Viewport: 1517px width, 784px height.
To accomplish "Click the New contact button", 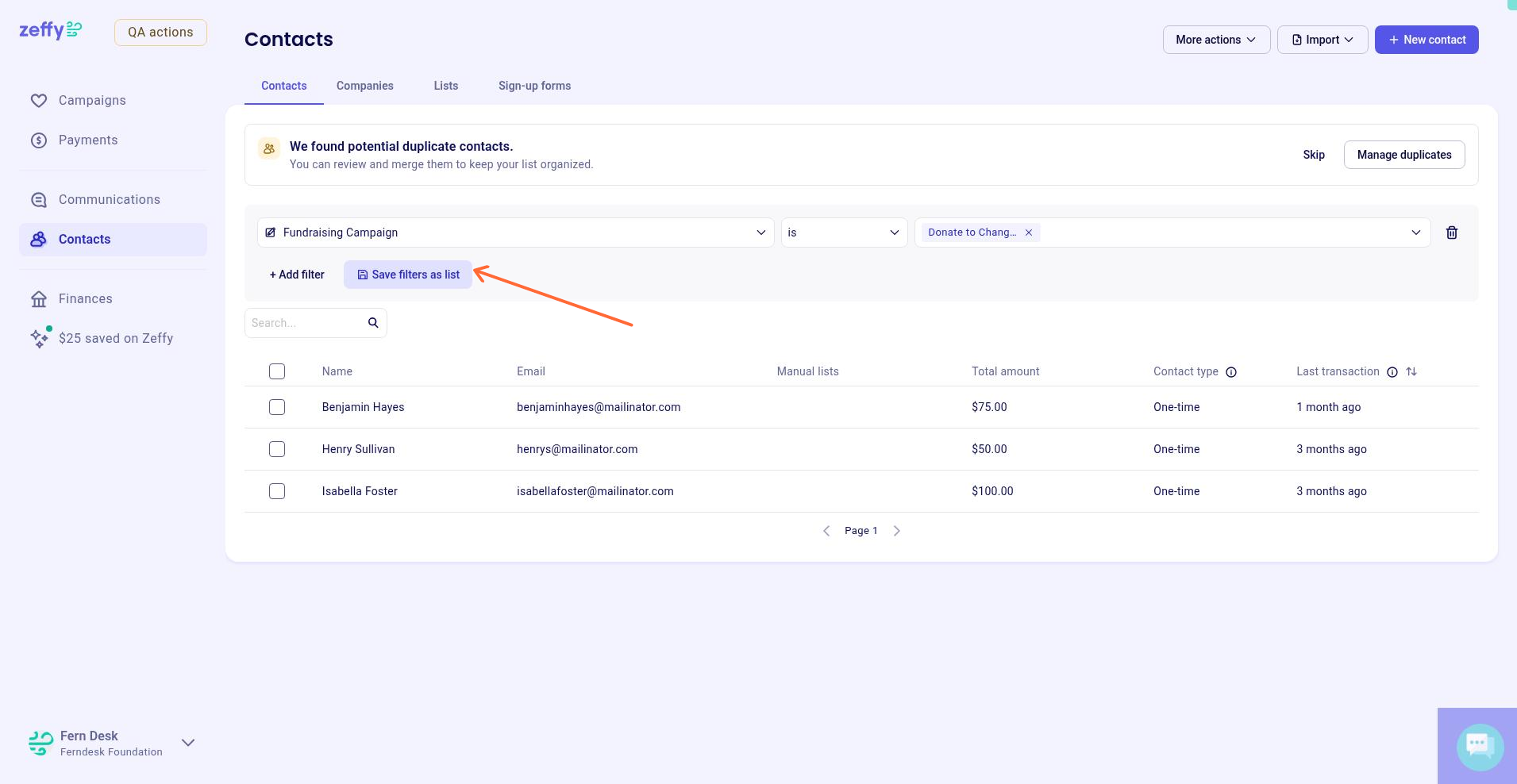I will tap(1427, 40).
